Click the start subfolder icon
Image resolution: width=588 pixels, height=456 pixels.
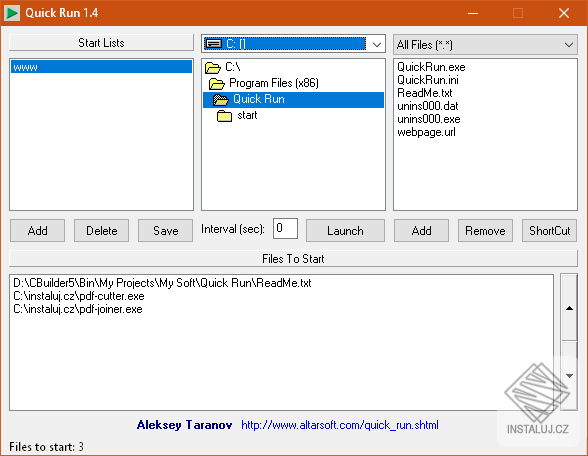point(225,116)
